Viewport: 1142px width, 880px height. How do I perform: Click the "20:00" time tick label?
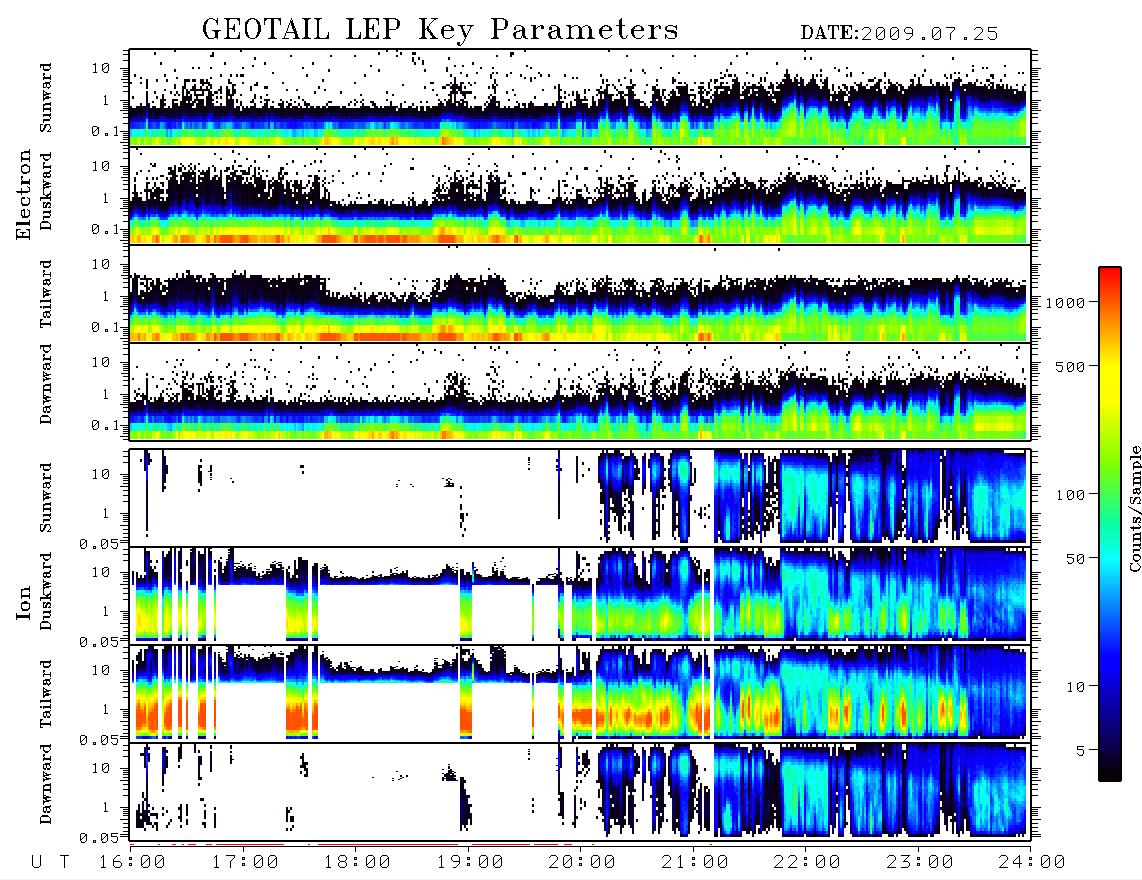[x=583, y=862]
